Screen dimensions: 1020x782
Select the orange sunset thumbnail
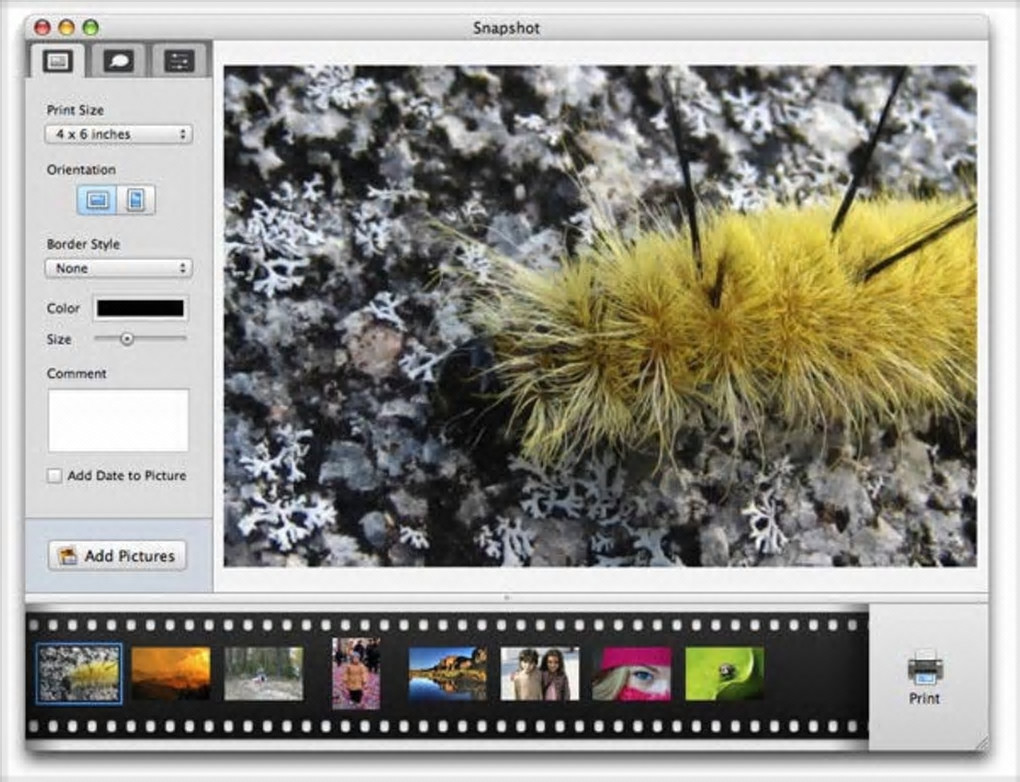[171, 673]
